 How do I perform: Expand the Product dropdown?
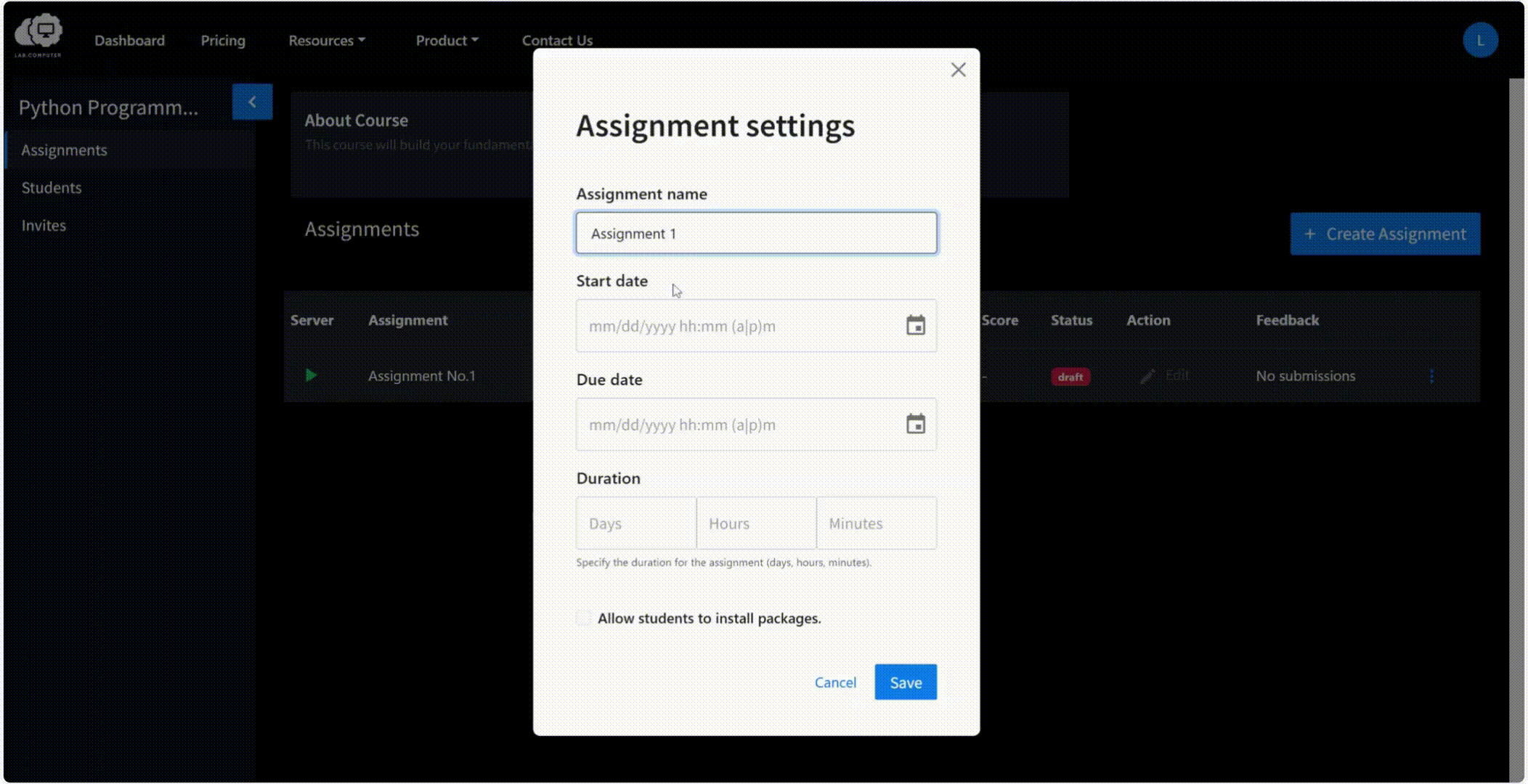pyautogui.click(x=447, y=41)
